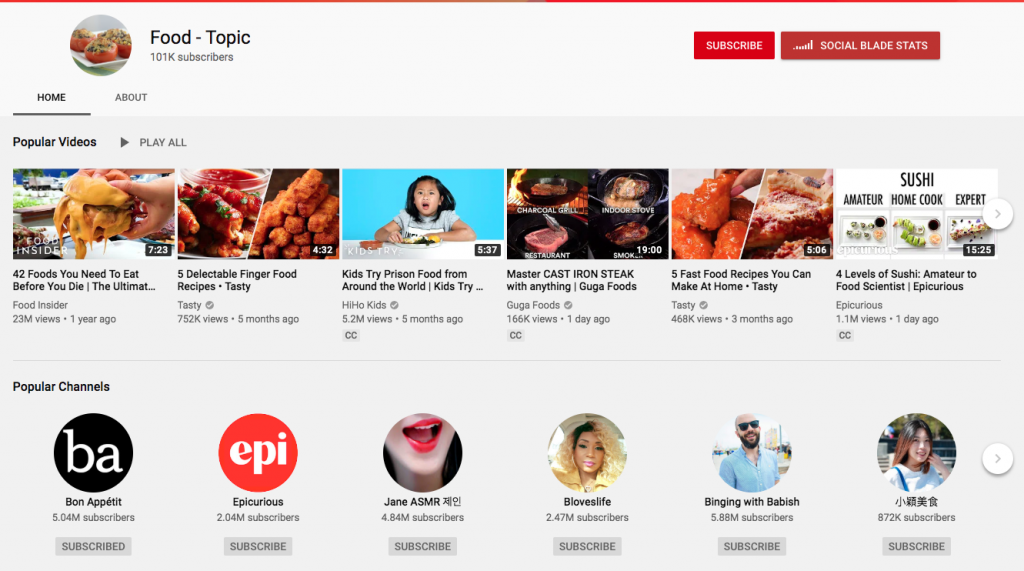Screen dimensions: 1024x571
Task: Go to Tasty channel link under Finger Food video
Action: tap(189, 305)
